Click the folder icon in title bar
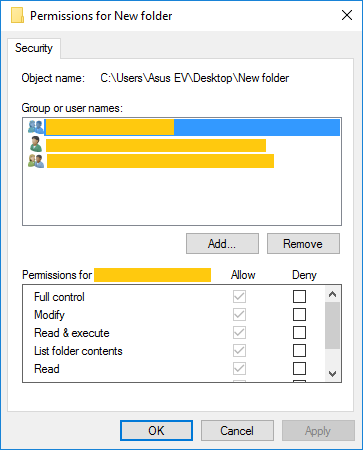 point(17,15)
